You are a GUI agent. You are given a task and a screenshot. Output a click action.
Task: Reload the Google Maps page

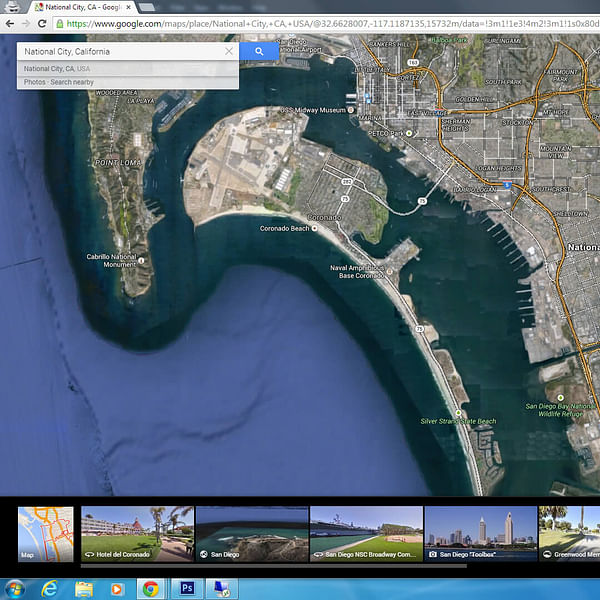tap(42, 24)
